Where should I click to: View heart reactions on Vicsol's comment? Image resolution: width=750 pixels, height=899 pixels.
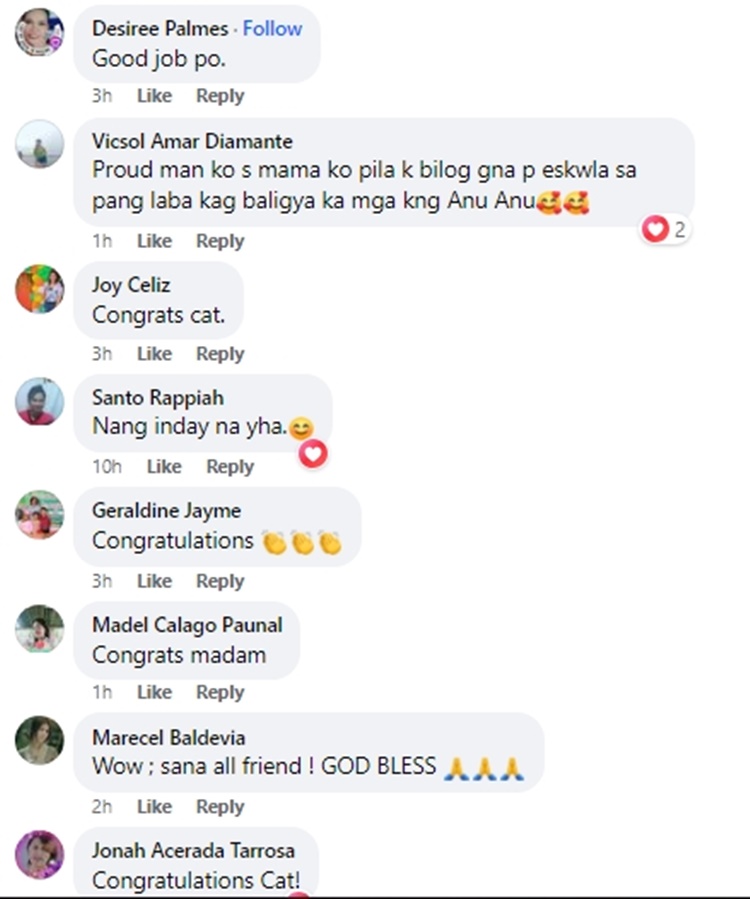coord(664,229)
